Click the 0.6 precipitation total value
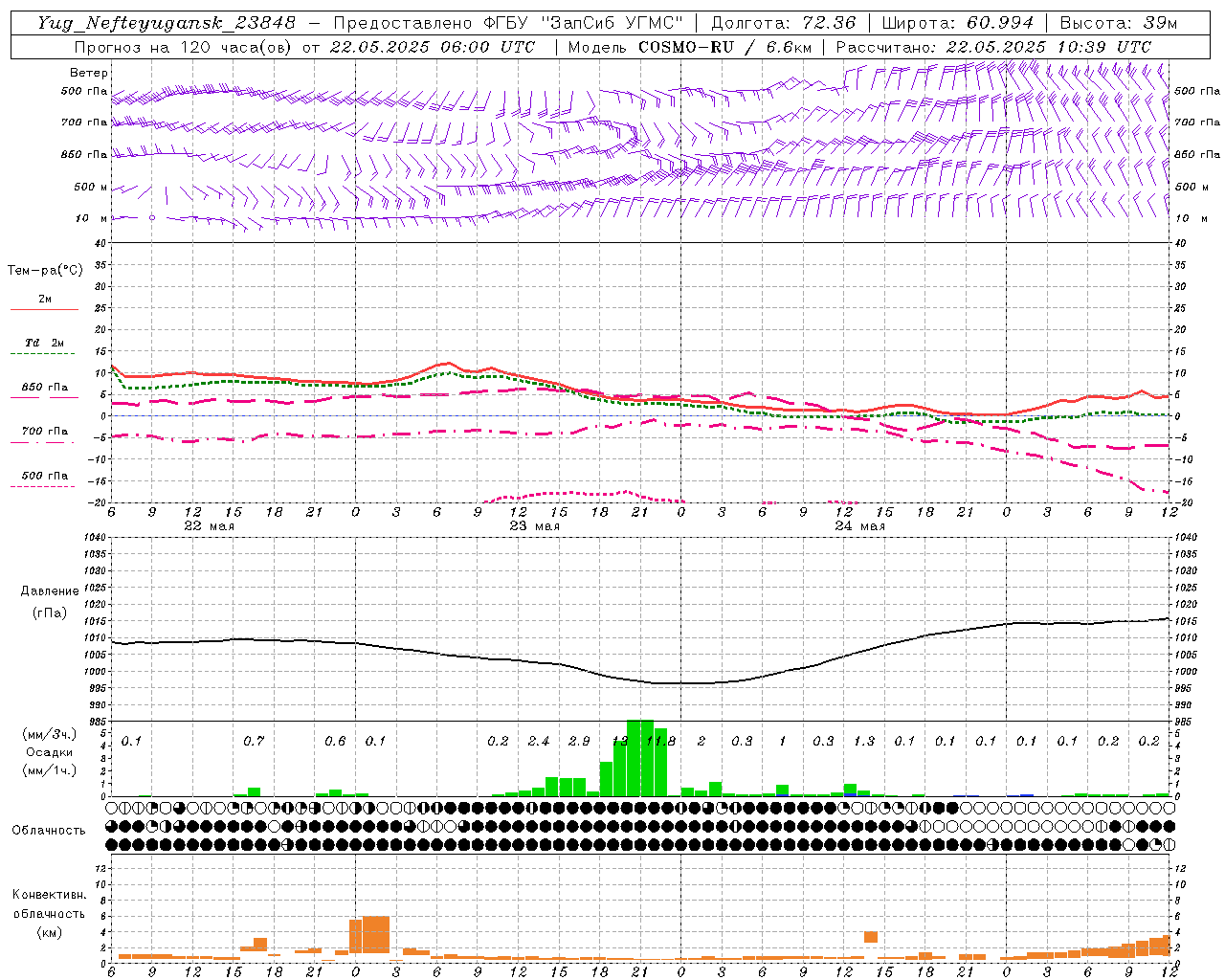The height and width of the screenshot is (980, 1225). [335, 742]
